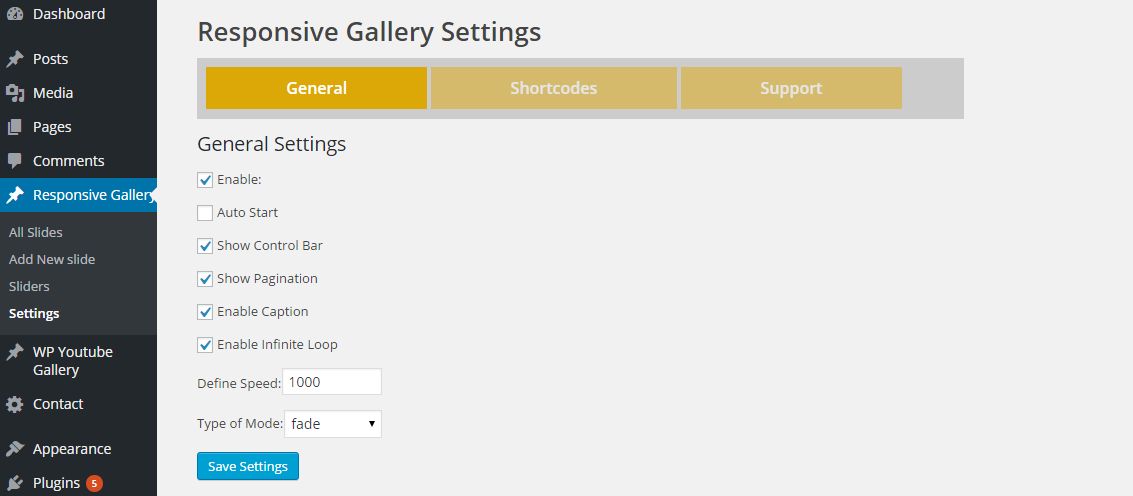Click the Save Settings button
The height and width of the screenshot is (496, 1133).
(248, 467)
